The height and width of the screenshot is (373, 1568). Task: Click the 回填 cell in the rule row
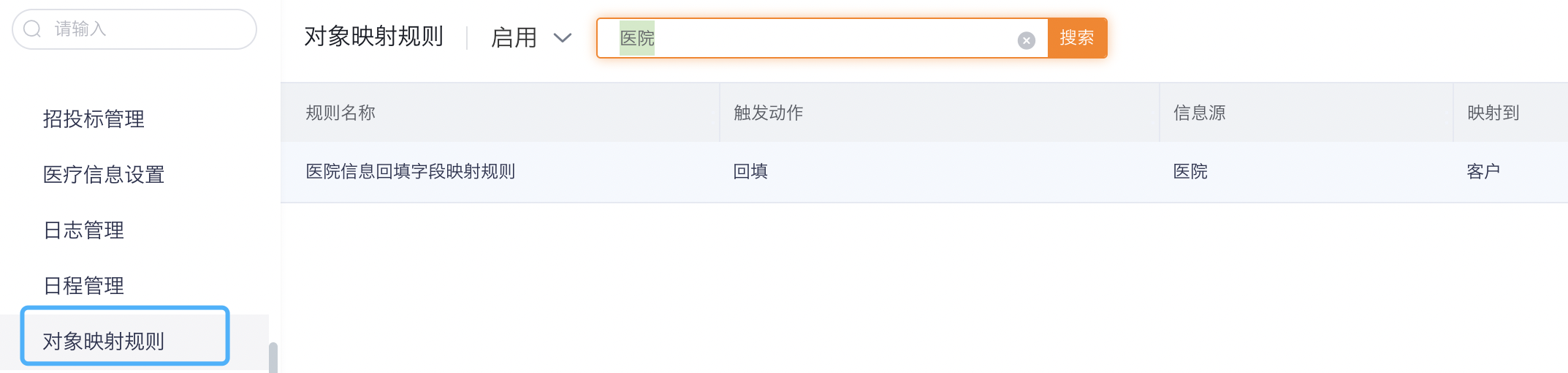750,171
